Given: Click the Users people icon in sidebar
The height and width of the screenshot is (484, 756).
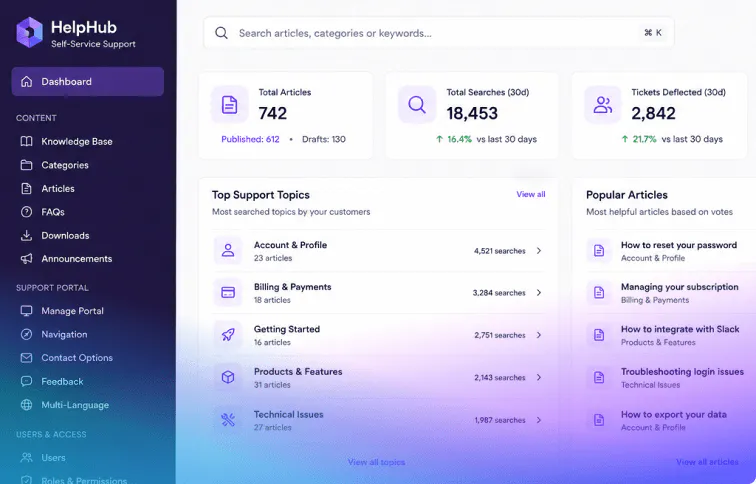Looking at the screenshot, I should [27, 457].
